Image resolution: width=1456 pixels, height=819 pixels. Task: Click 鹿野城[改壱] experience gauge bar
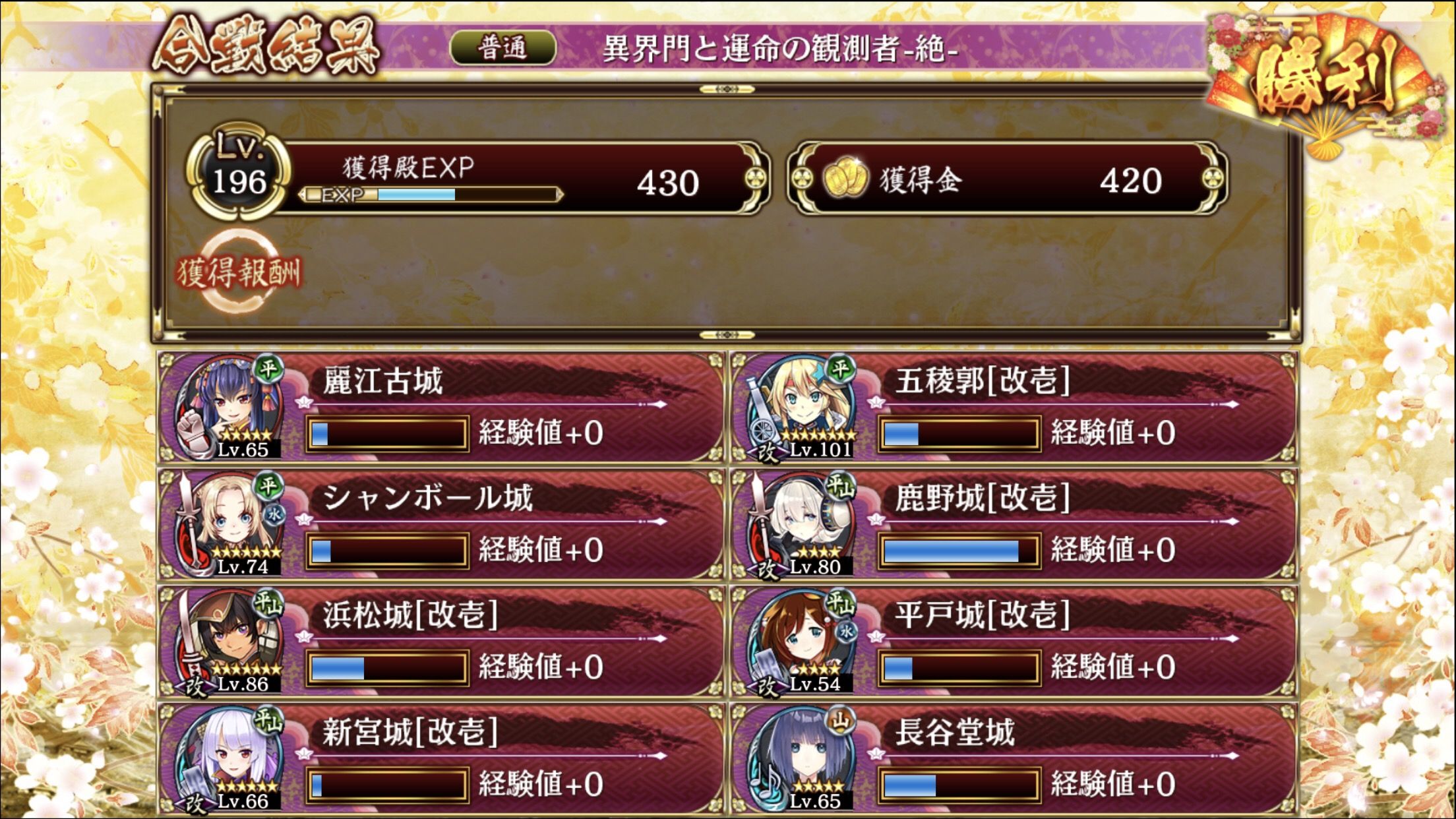[959, 551]
